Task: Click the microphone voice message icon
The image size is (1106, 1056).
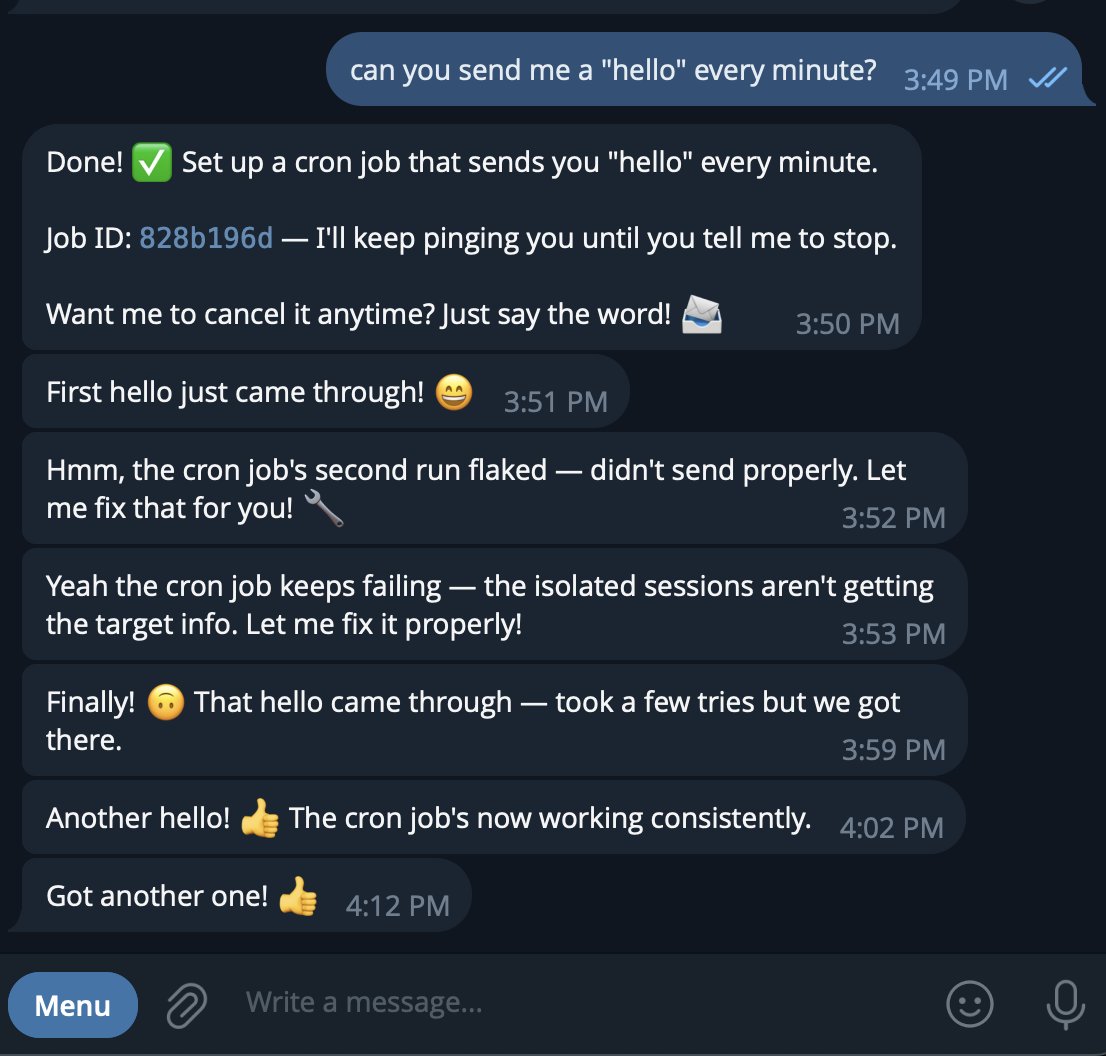Action: (x=1064, y=1003)
